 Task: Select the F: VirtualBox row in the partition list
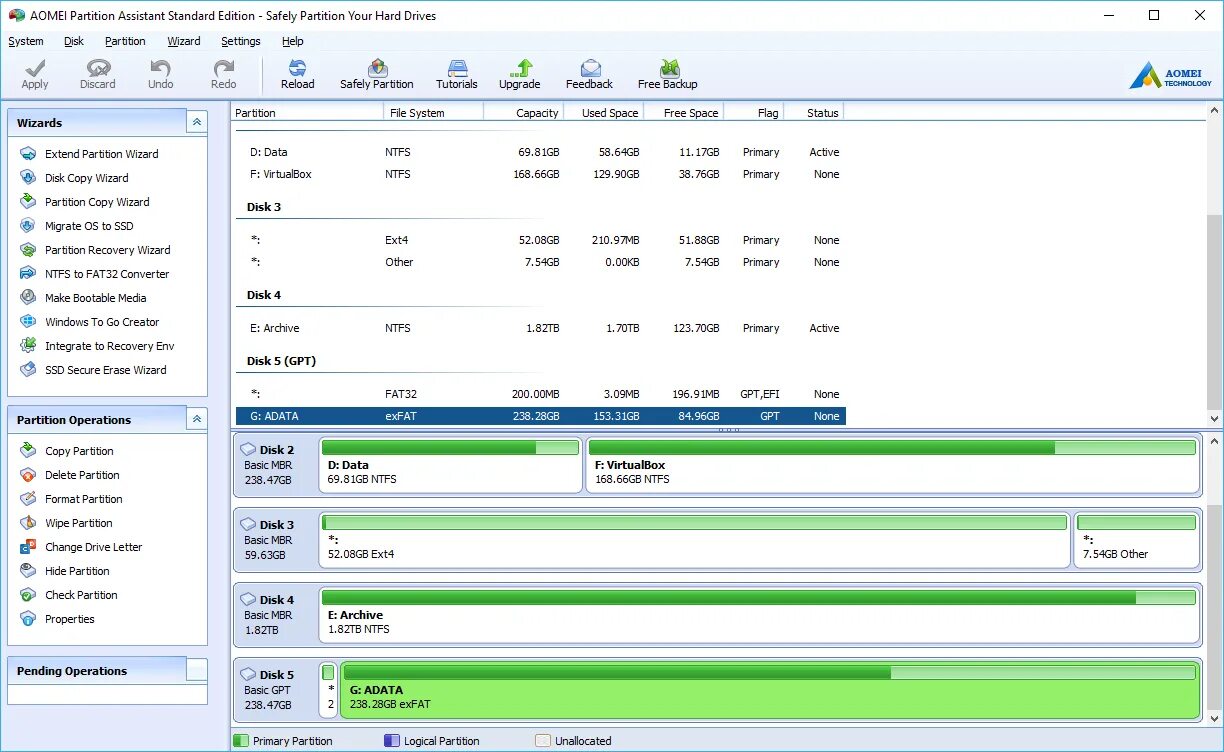[540, 174]
